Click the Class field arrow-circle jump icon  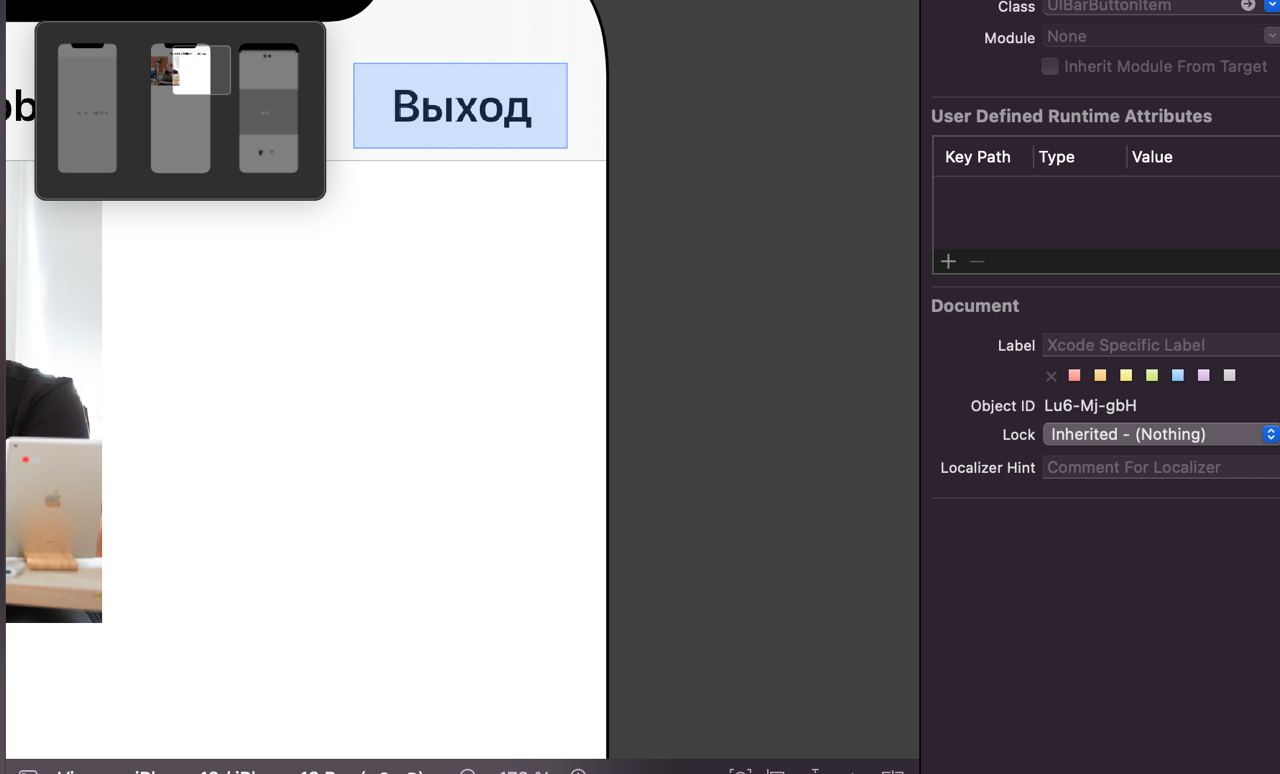pos(1248,5)
